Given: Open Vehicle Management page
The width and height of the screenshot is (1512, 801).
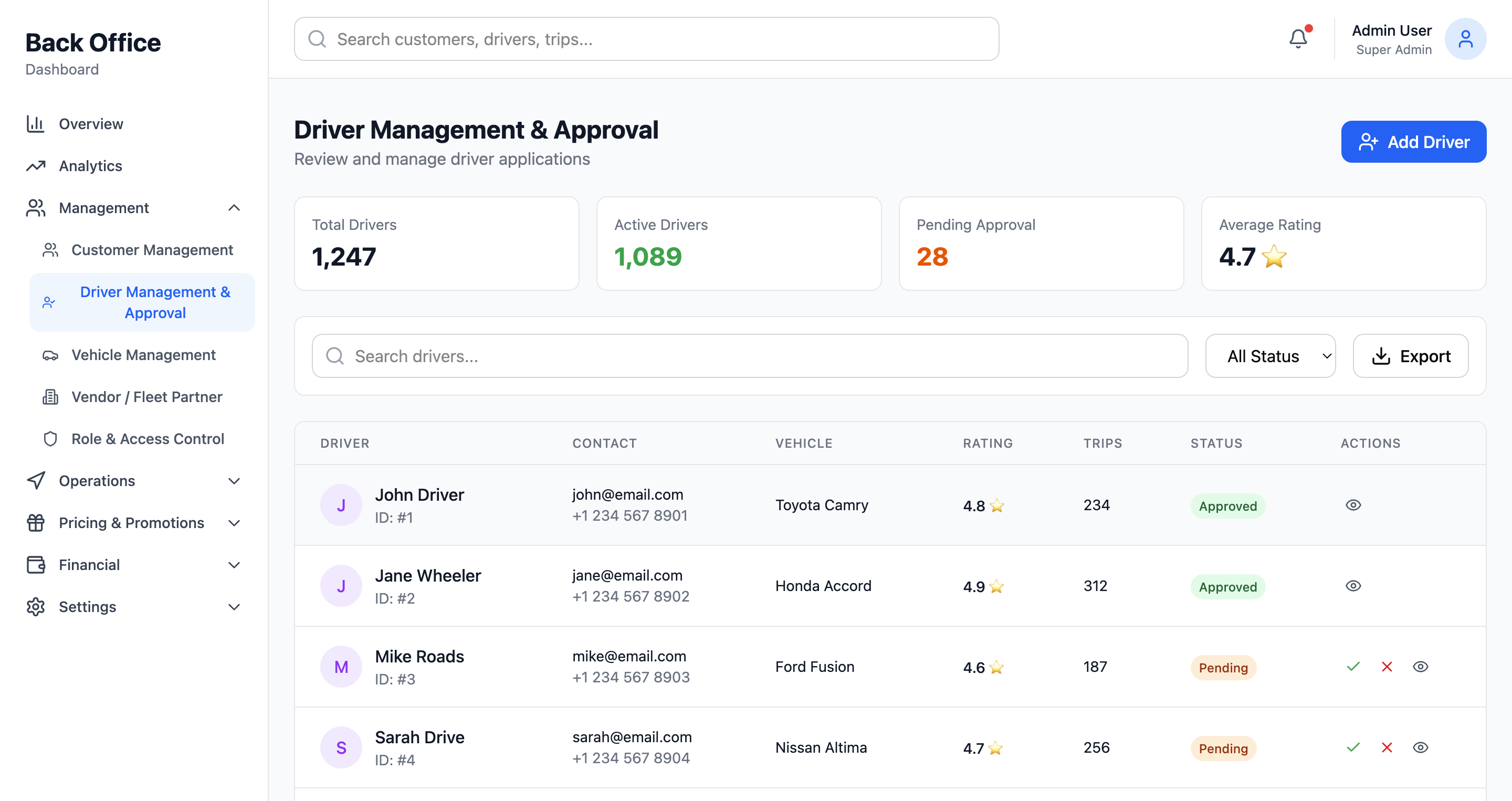Looking at the screenshot, I should 143,355.
